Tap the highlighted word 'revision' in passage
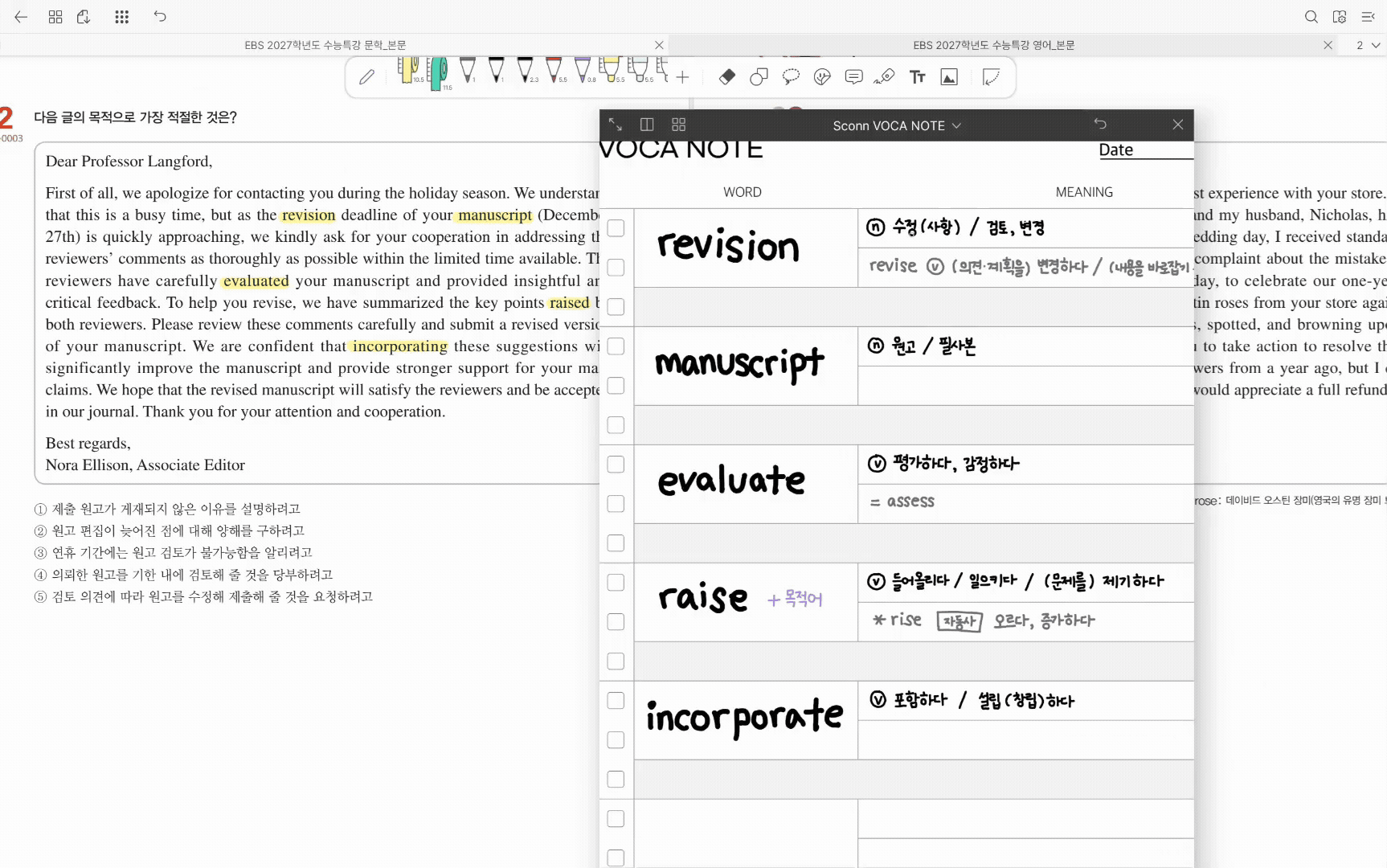 (308, 215)
